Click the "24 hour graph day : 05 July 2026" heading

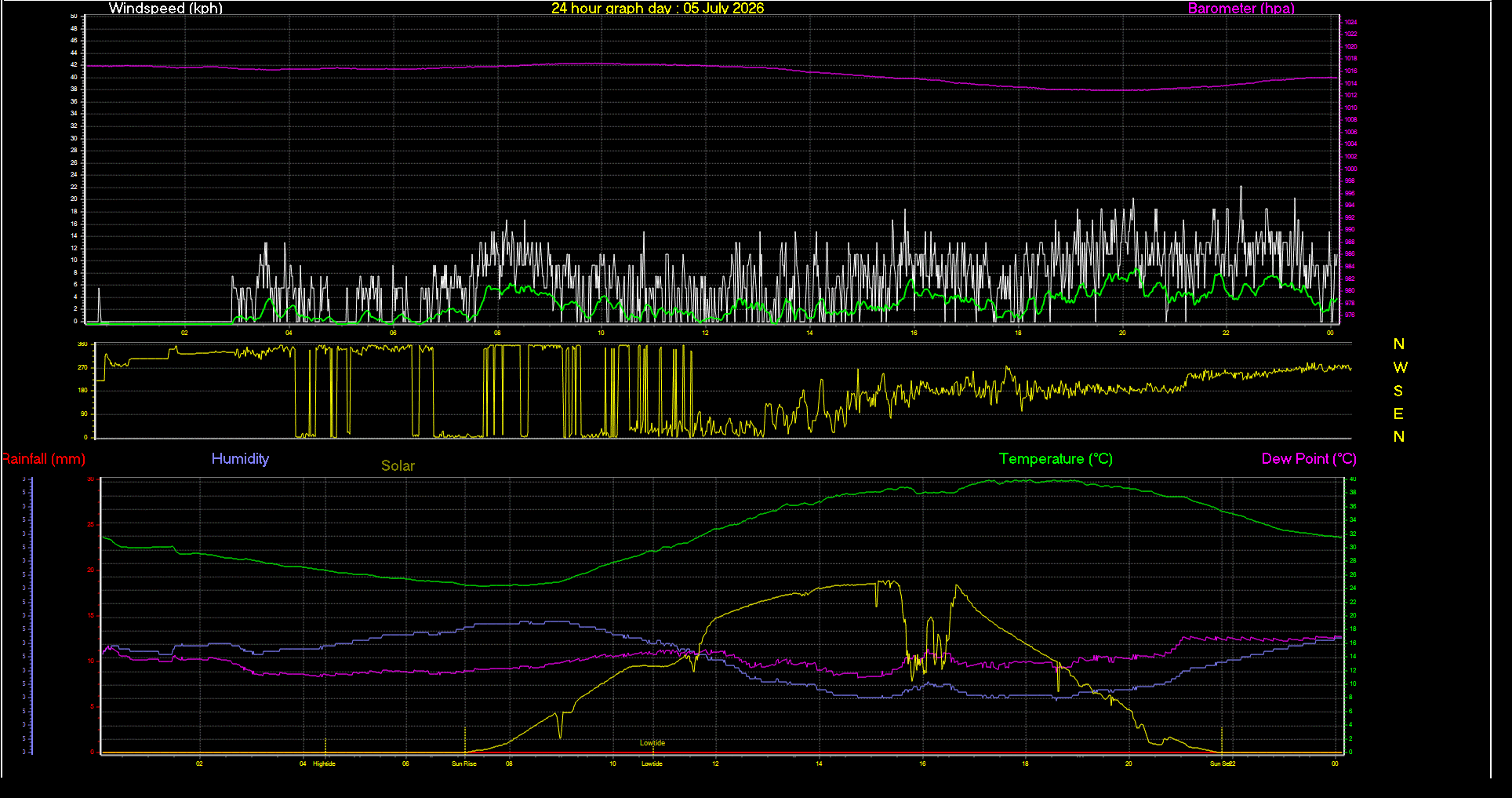(x=657, y=9)
